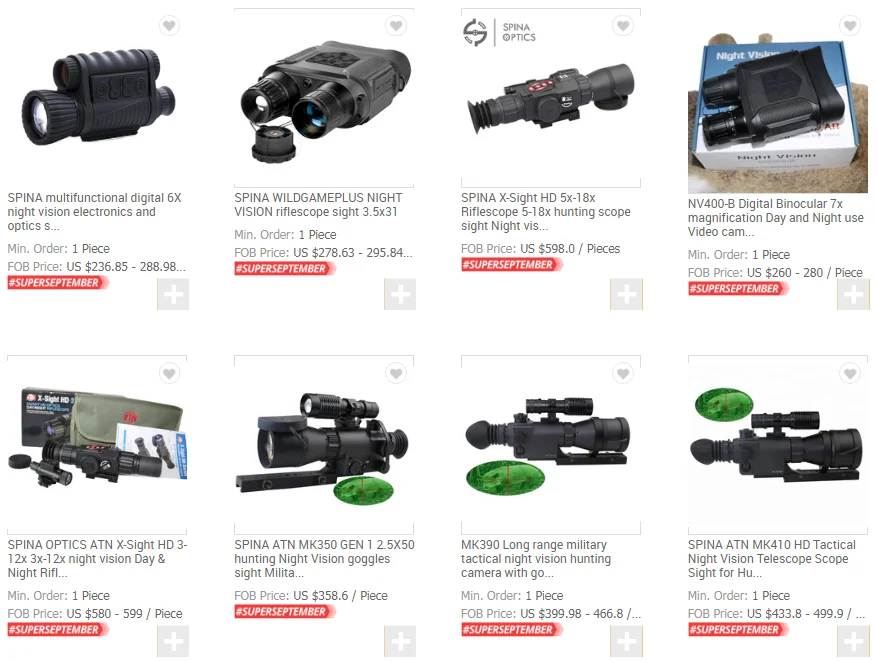Click plus button under ATN X-Sight HD 3-12x
This screenshot has width=877, height=662.
point(173,641)
